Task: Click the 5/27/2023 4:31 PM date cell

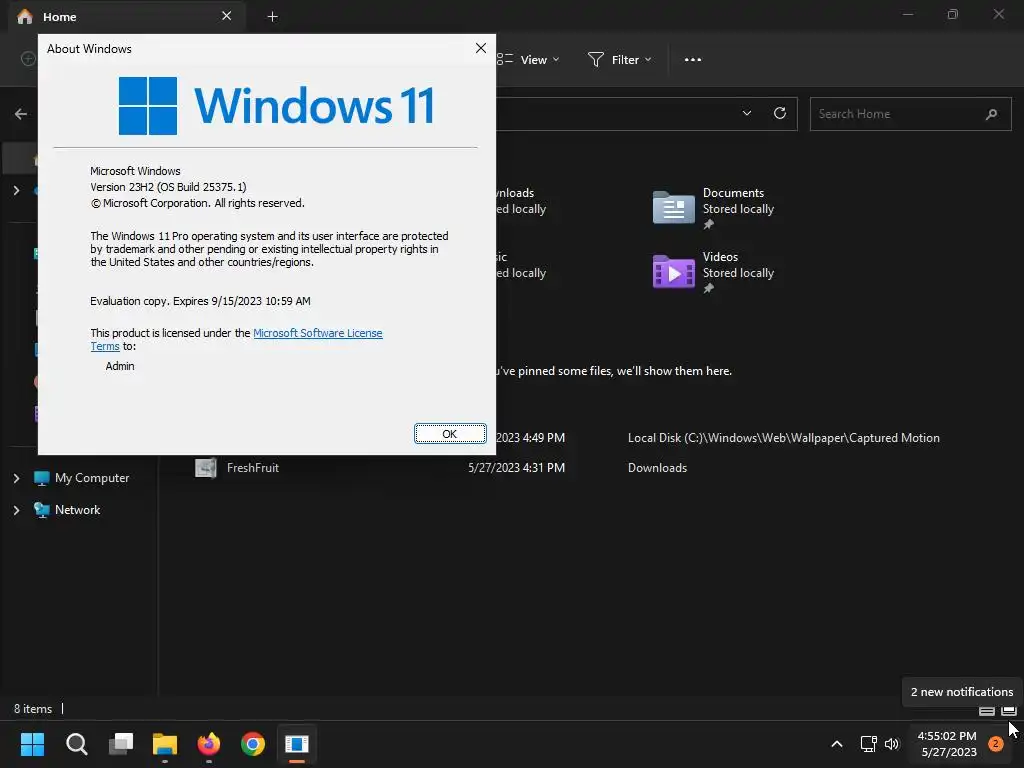Action: [517, 468]
